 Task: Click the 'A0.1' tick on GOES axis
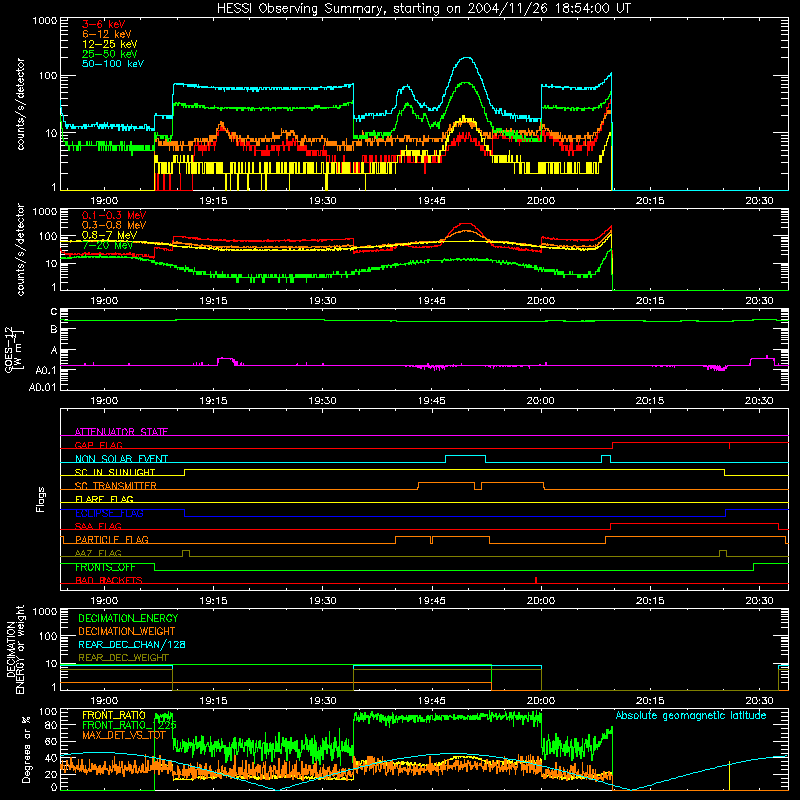[45, 370]
